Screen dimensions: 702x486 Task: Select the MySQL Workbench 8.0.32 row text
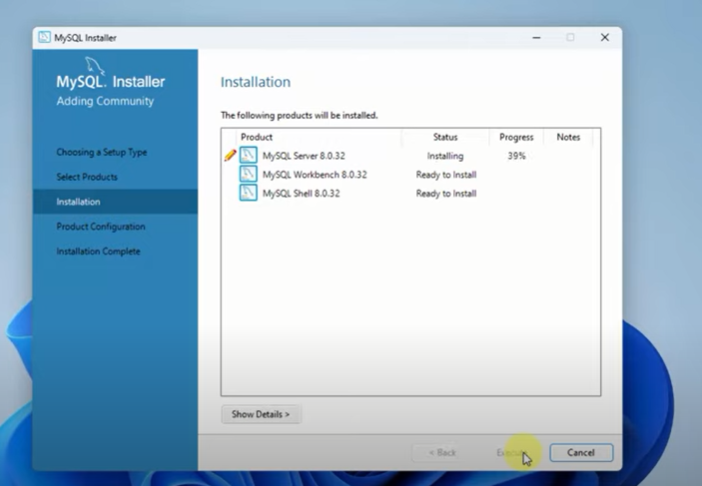pyautogui.click(x=314, y=175)
